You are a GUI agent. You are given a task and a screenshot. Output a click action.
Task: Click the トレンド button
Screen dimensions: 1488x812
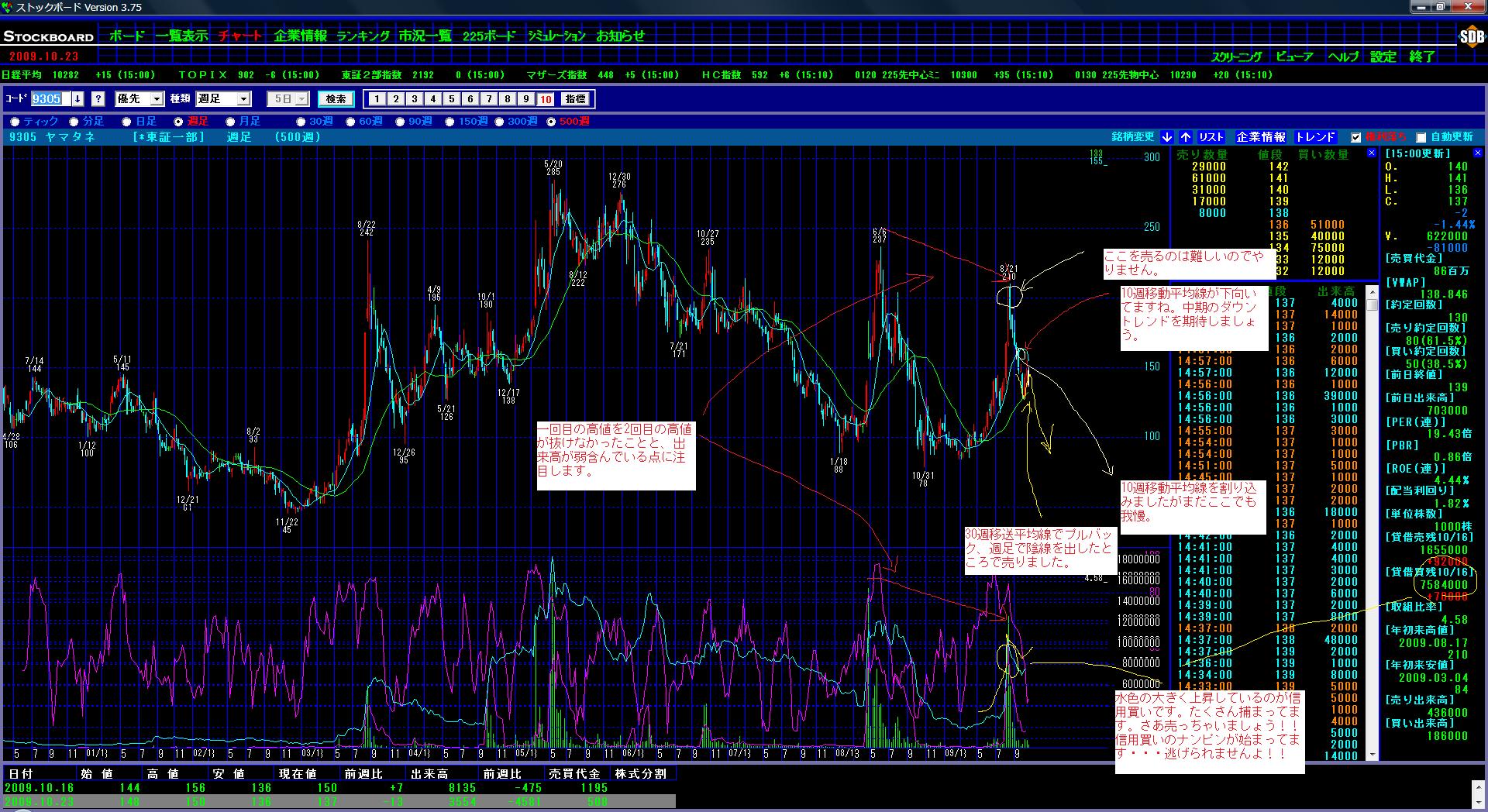tap(1315, 137)
